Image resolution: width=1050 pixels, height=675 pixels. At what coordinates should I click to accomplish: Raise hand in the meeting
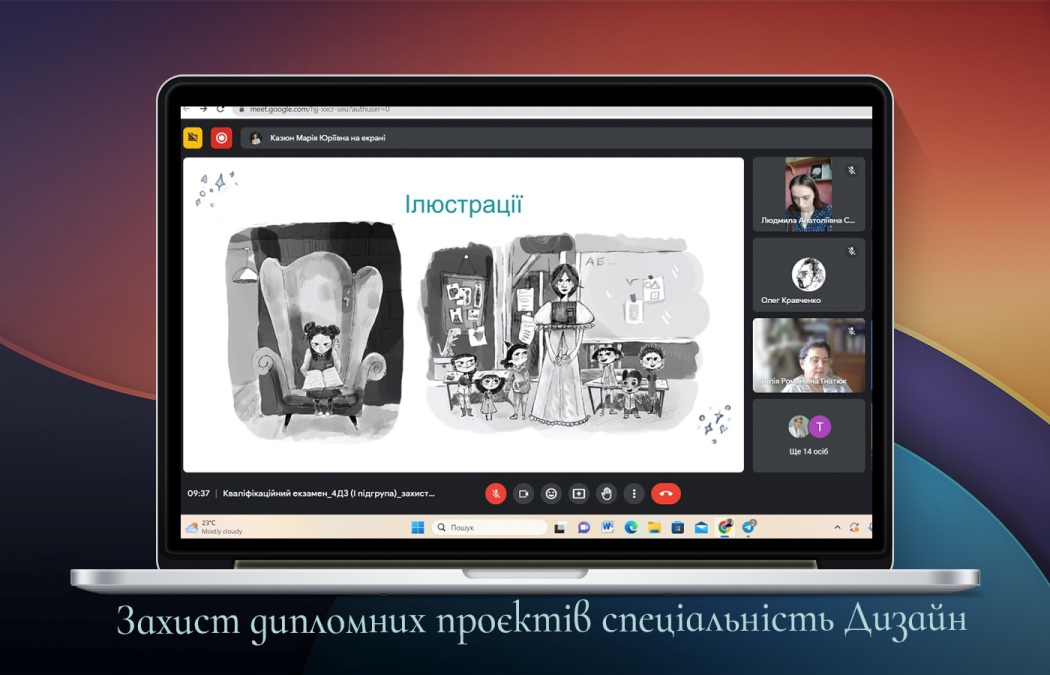pyautogui.click(x=606, y=494)
